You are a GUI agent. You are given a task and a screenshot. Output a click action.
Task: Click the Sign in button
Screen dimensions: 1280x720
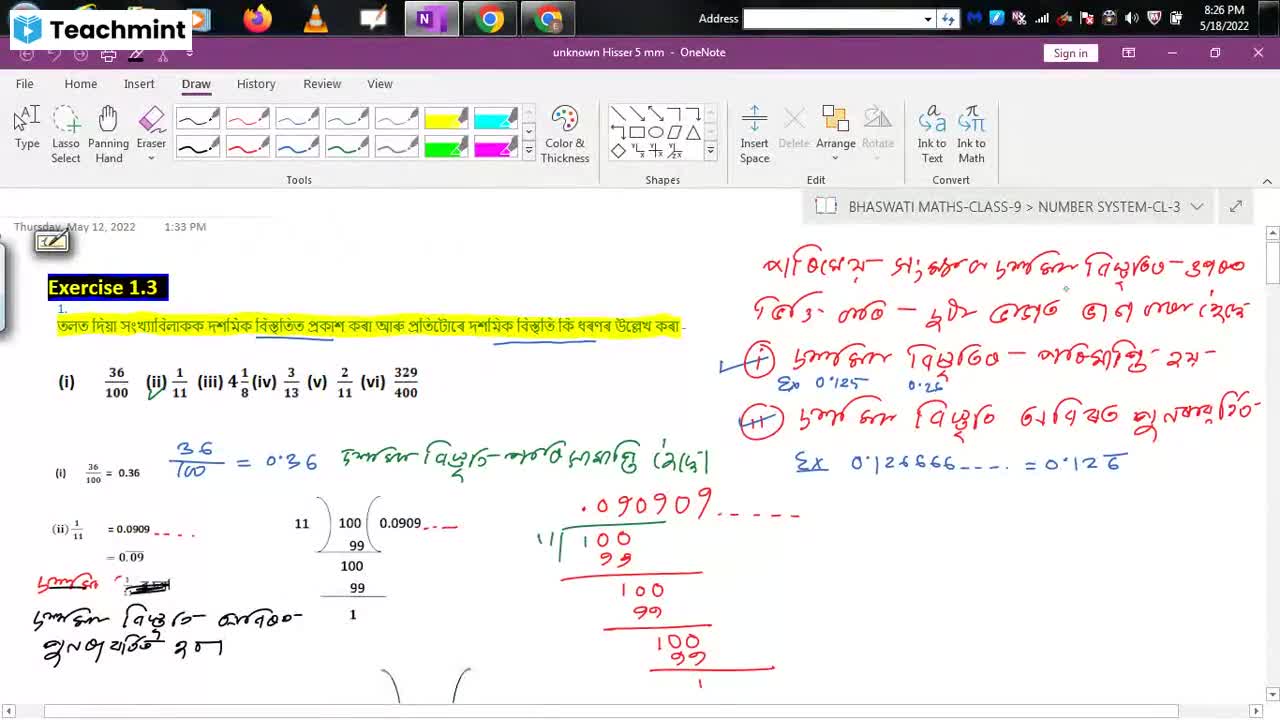click(1070, 53)
